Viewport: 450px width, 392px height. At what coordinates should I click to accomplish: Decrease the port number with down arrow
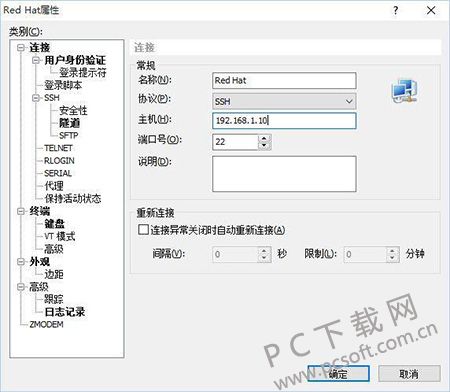tap(264, 146)
